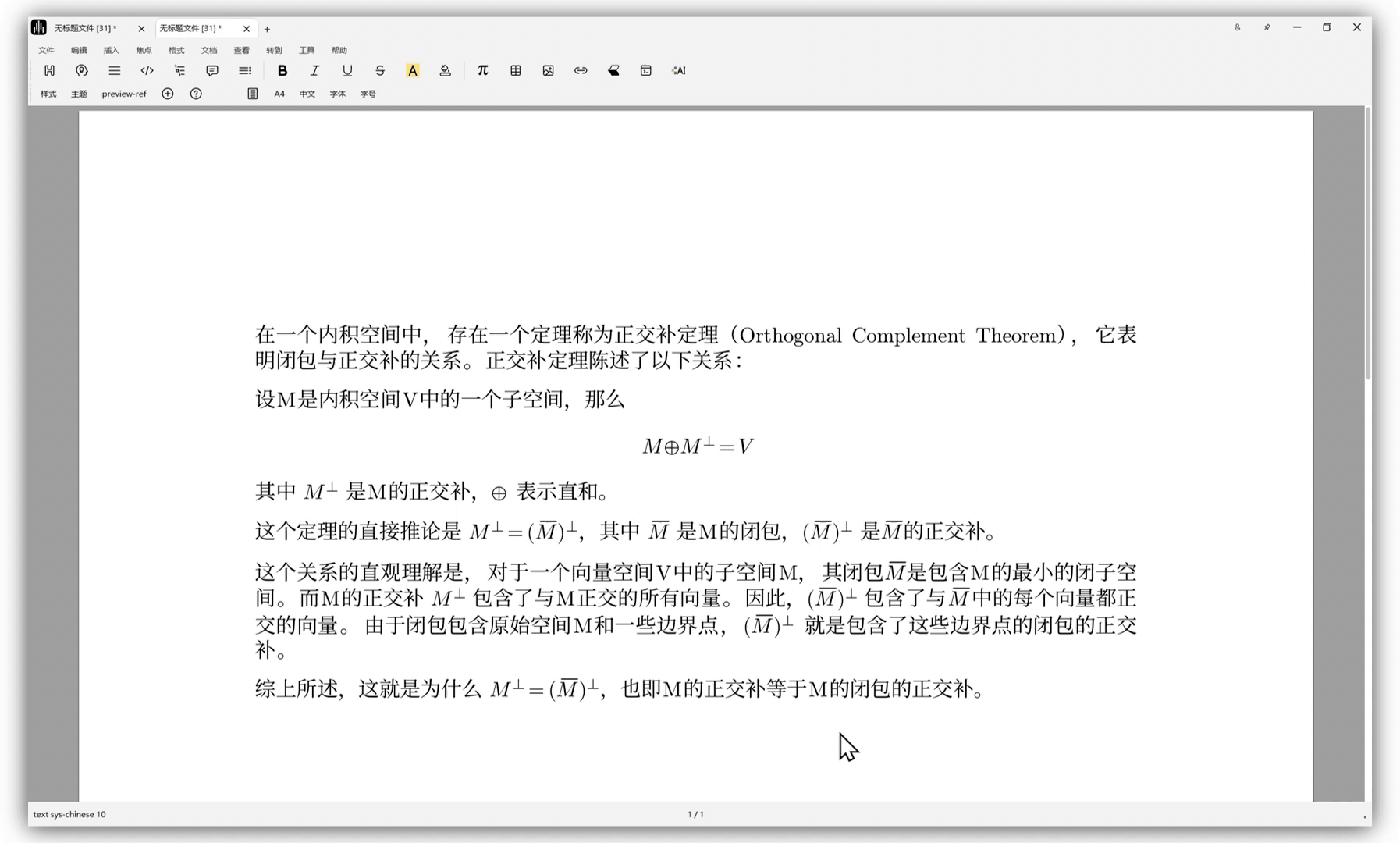
Task: Expand the 字体 font dropdown
Action: 337,94
